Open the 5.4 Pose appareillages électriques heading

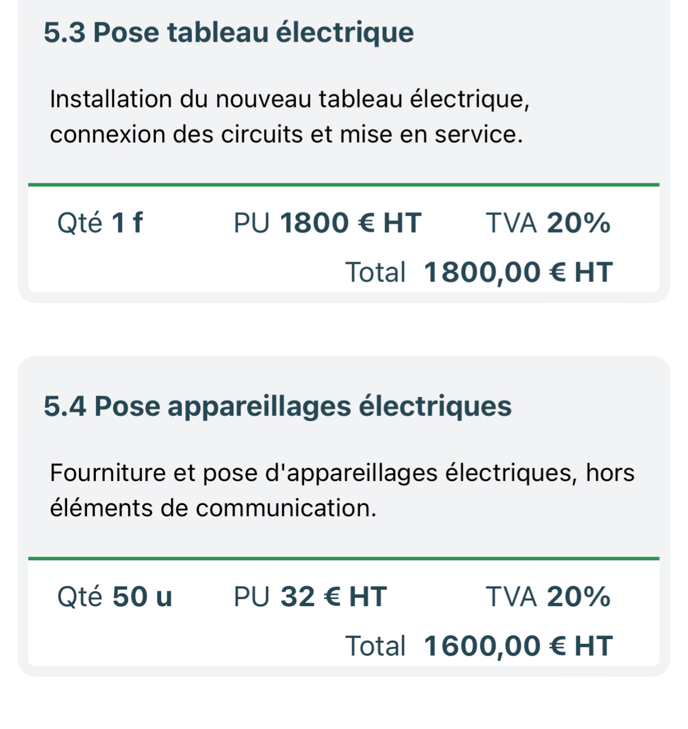[x=278, y=406]
